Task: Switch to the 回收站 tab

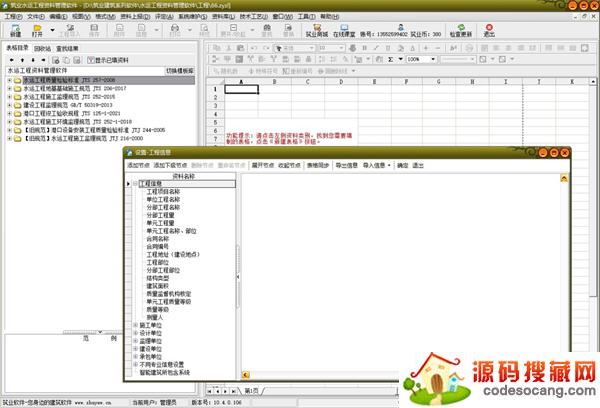Action: (42, 49)
